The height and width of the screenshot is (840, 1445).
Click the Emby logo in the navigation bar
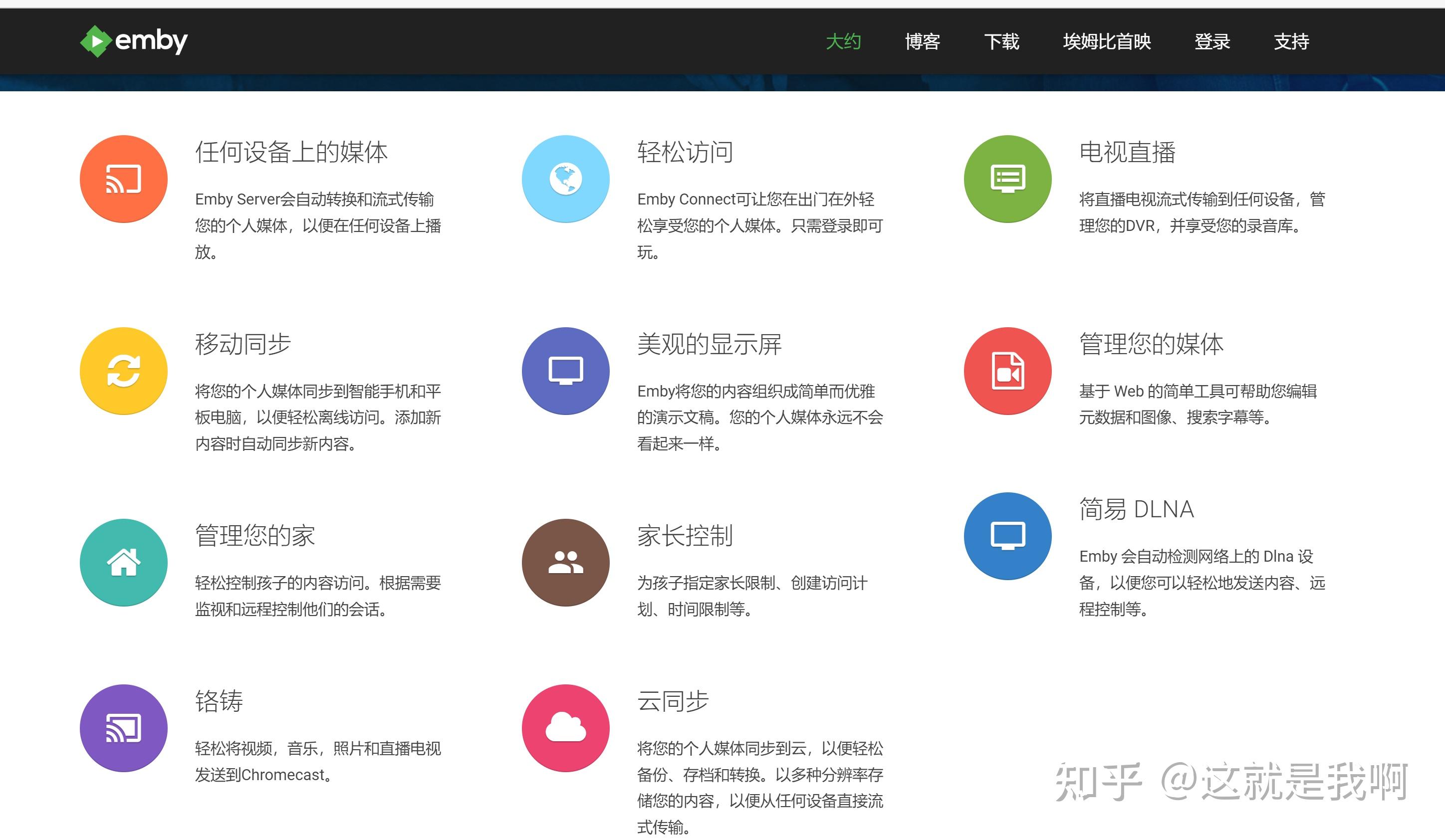pyautogui.click(x=133, y=41)
